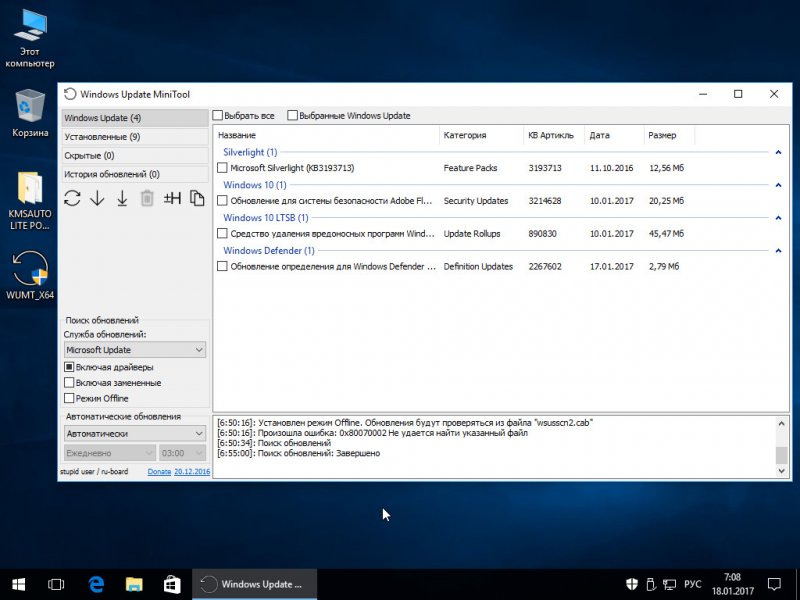Collapse the Windows 10 LTSB (1) group

click(x=778, y=217)
